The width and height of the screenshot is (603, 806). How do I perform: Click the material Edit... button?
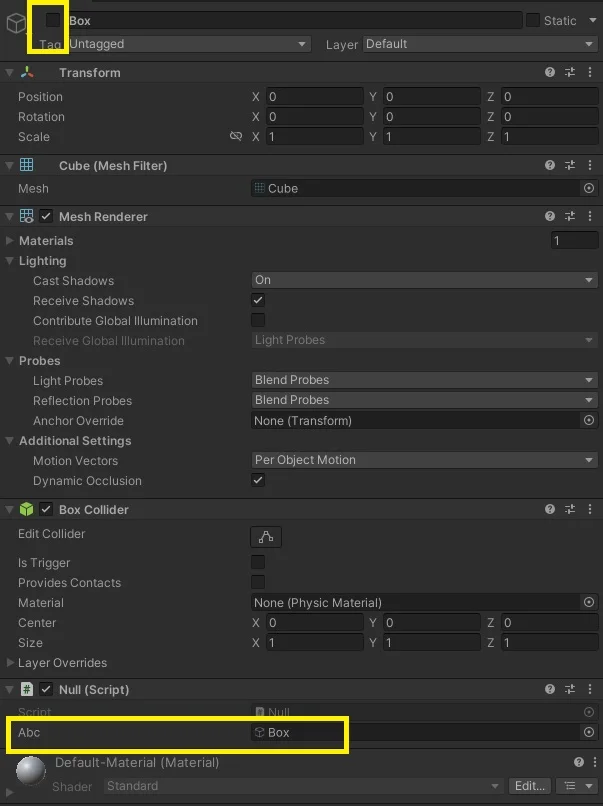click(530, 786)
